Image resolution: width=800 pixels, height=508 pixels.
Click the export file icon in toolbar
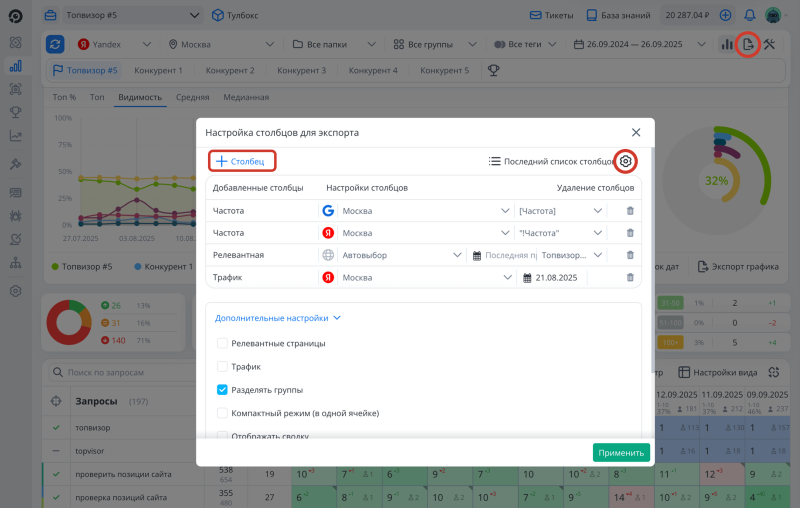tap(747, 45)
